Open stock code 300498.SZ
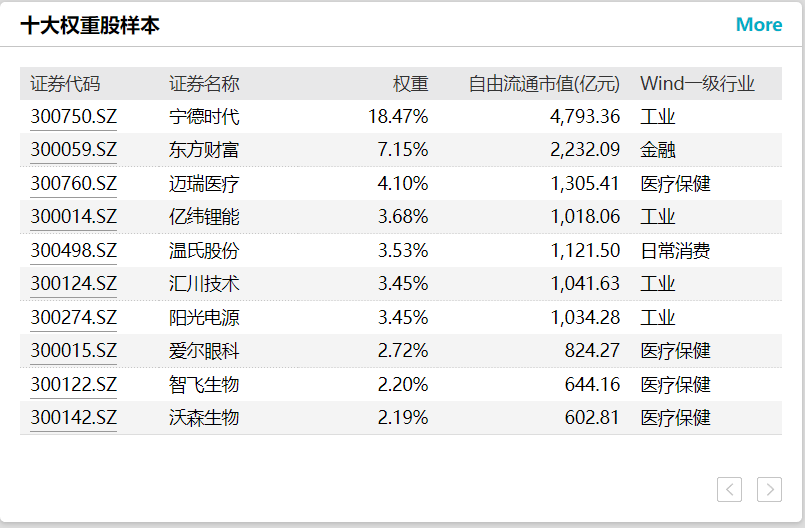The height and width of the screenshot is (528, 805). point(73,251)
